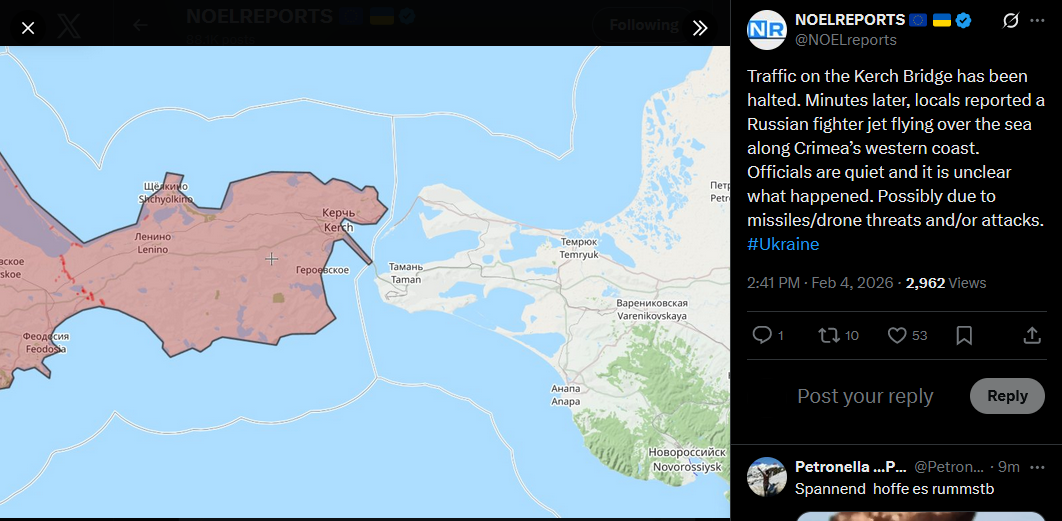The image size is (1062, 521).
Task: Click the crosshair marker on the map
Action: tap(272, 258)
